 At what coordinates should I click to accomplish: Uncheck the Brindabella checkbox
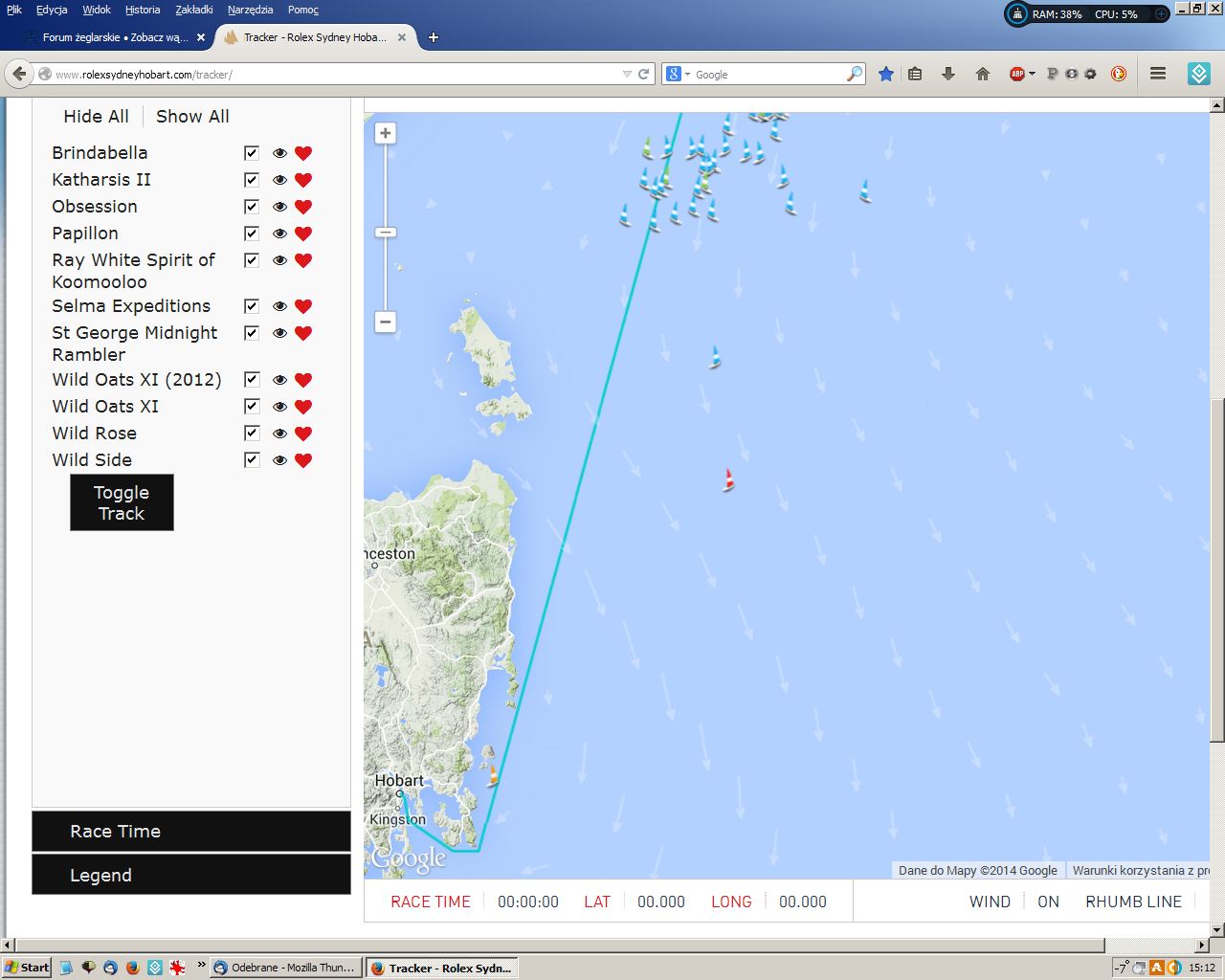coord(252,153)
